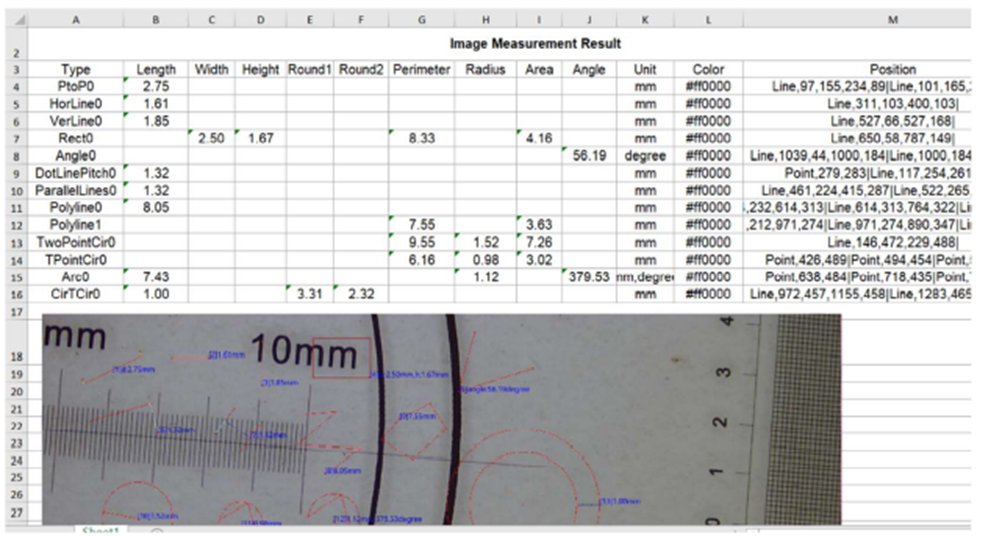
Task: Select the PtoP0 cell
Action: 76,87
